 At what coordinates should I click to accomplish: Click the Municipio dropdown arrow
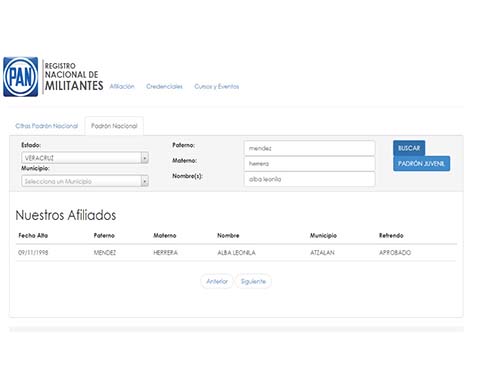[x=145, y=181]
